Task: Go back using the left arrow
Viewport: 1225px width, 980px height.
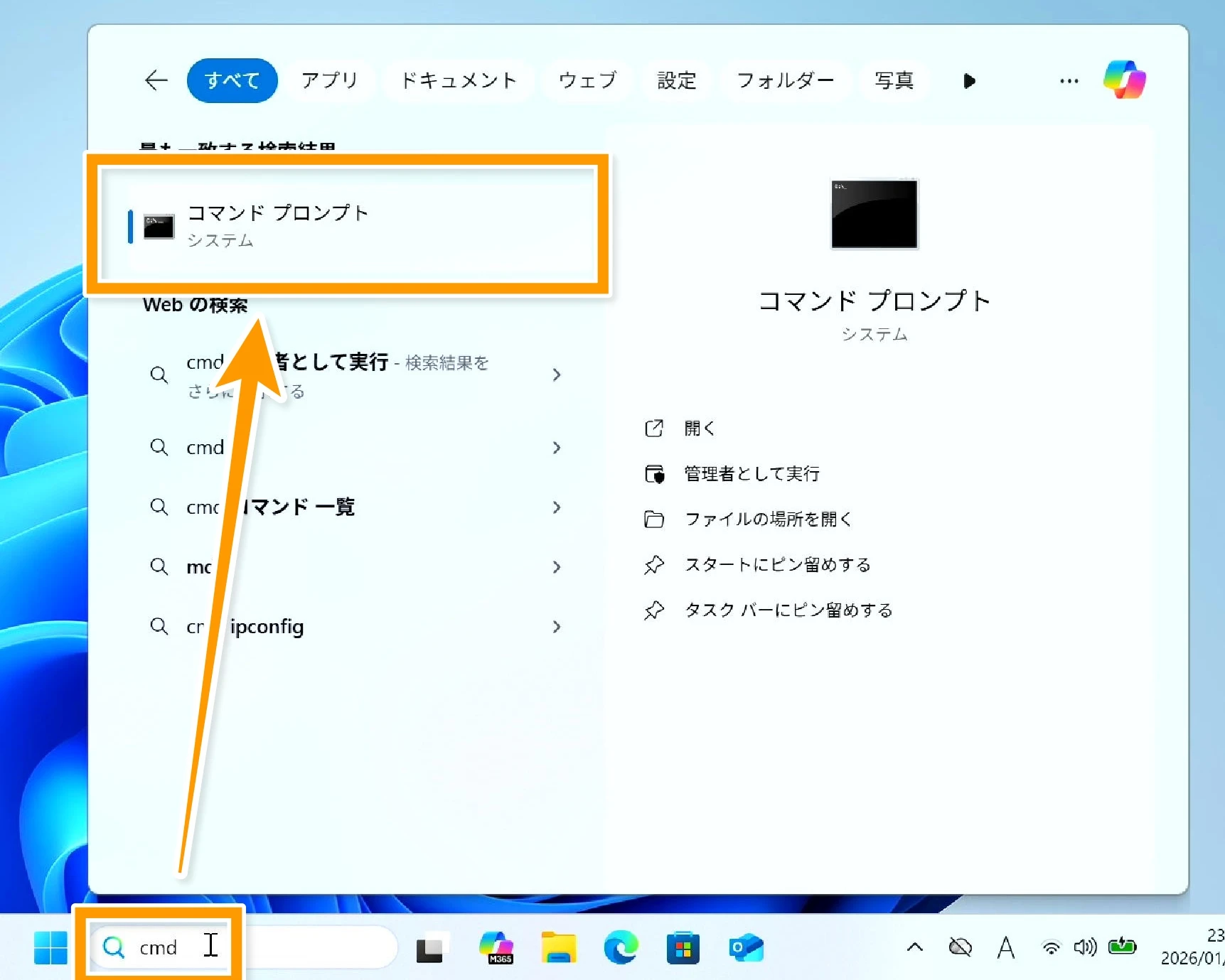Action: coord(156,80)
